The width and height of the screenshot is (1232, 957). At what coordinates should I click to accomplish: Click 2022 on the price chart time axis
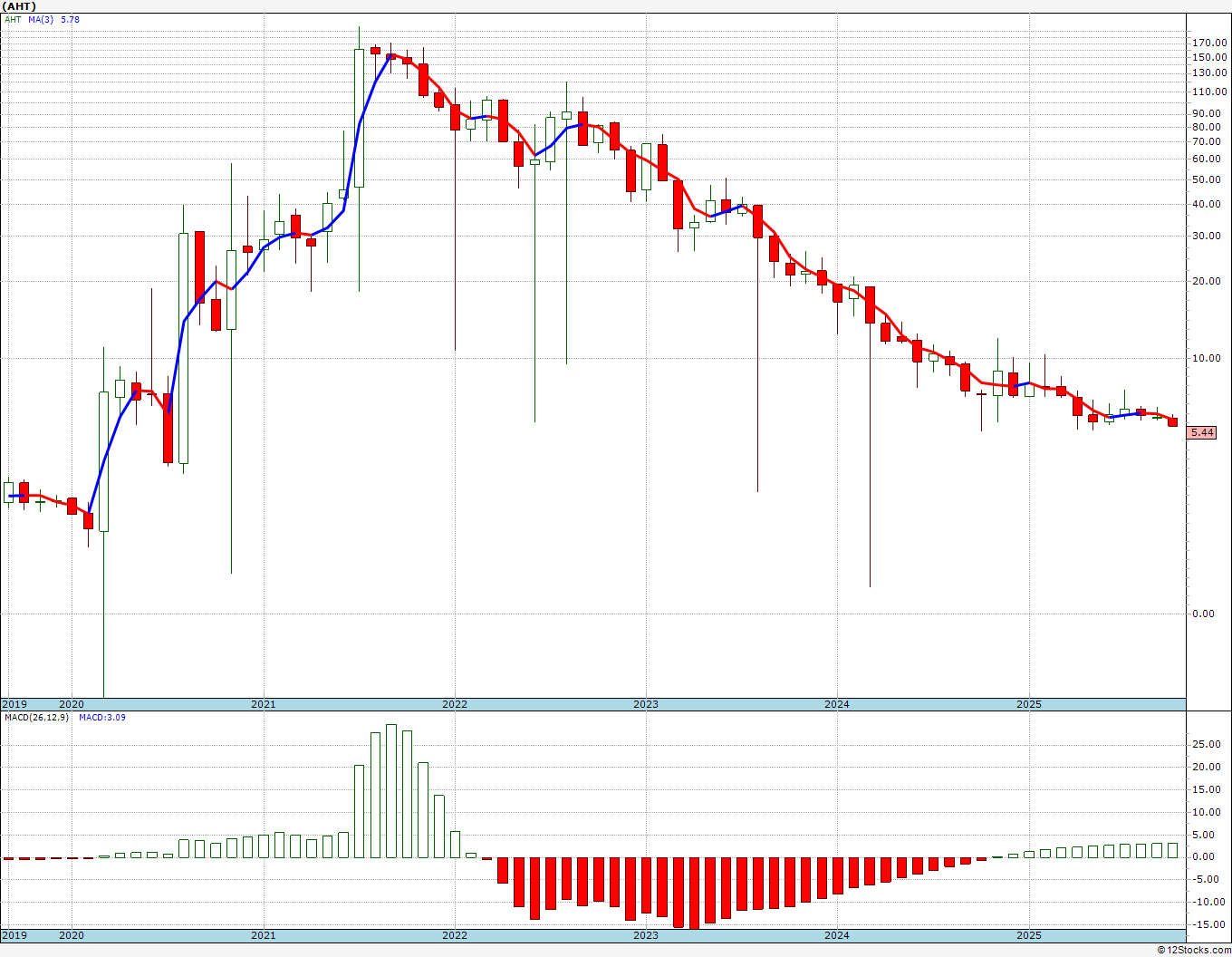click(454, 704)
